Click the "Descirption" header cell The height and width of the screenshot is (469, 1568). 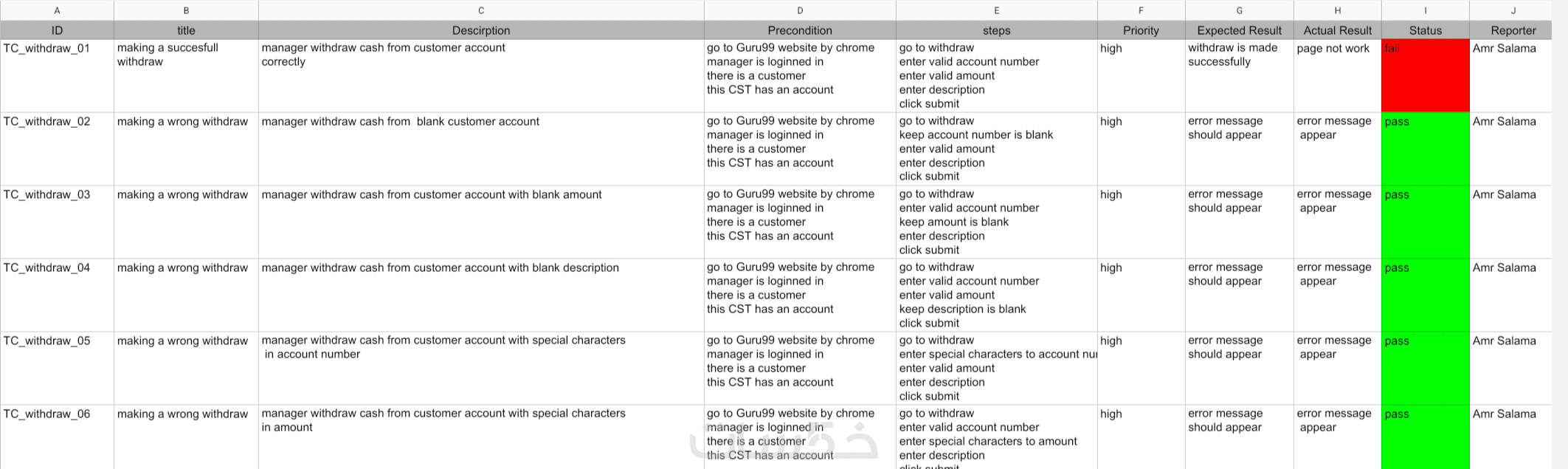pyautogui.click(x=480, y=30)
